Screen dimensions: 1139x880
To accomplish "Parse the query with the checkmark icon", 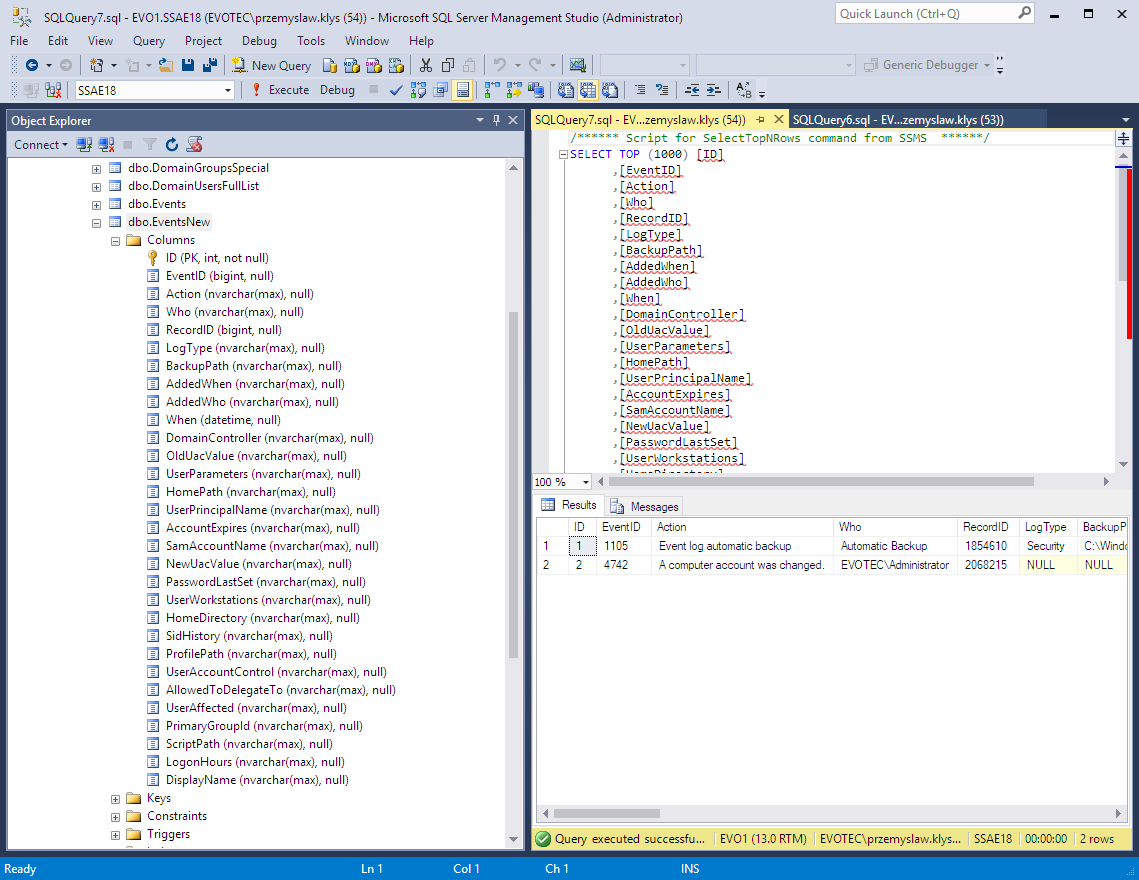I will 394,89.
